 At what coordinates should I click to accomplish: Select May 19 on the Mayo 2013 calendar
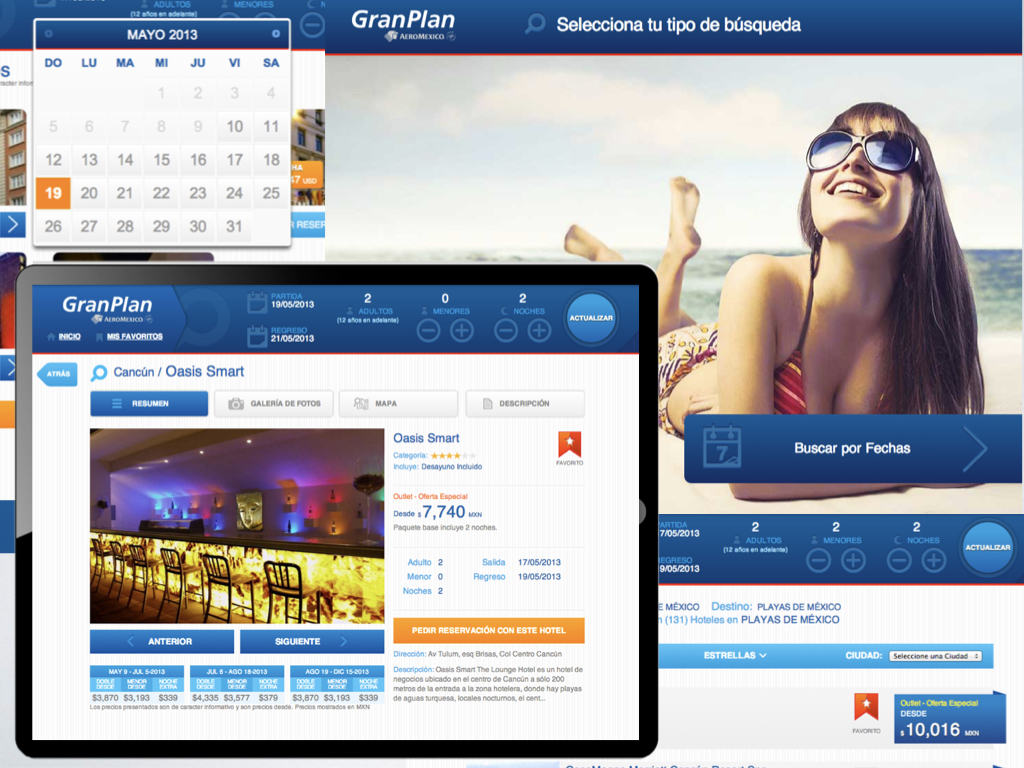(52, 193)
